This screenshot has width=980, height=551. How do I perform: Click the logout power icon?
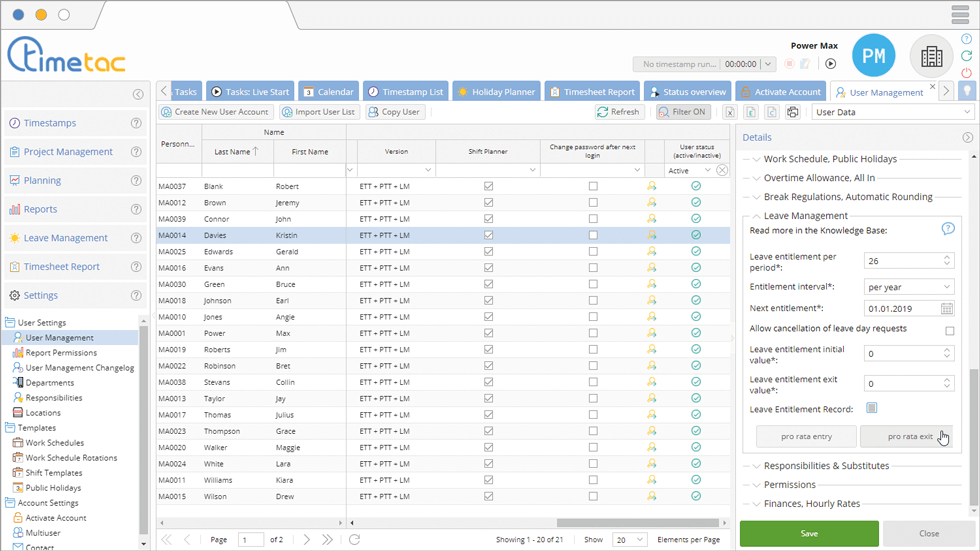[x=966, y=74]
